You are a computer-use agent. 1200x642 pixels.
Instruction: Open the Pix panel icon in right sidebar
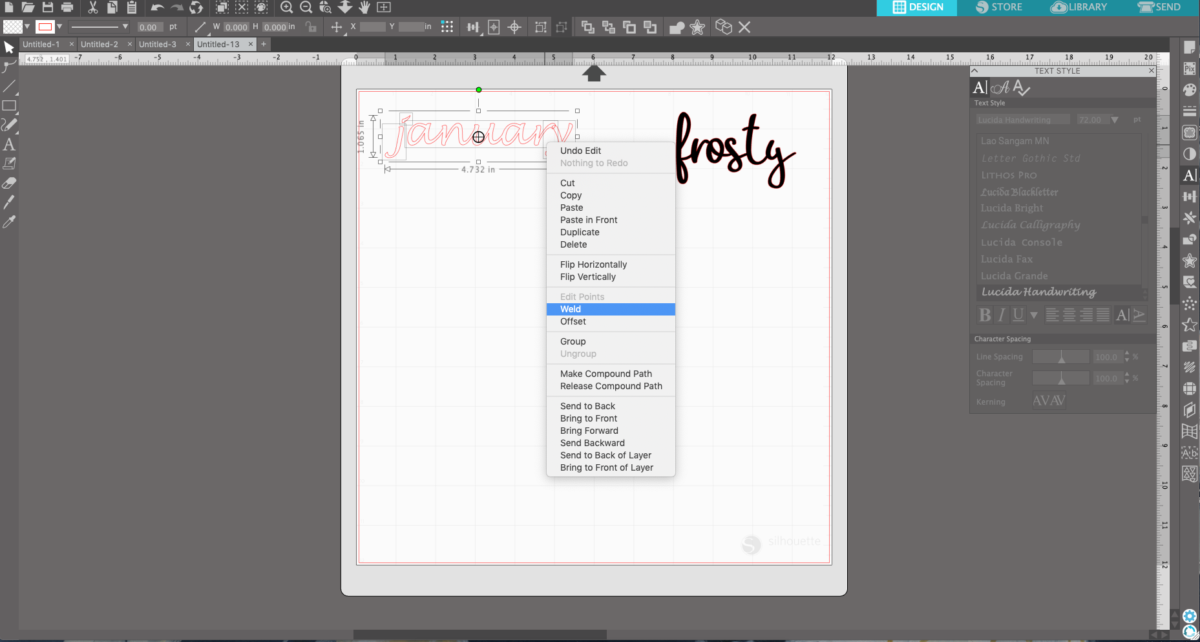(1189, 68)
